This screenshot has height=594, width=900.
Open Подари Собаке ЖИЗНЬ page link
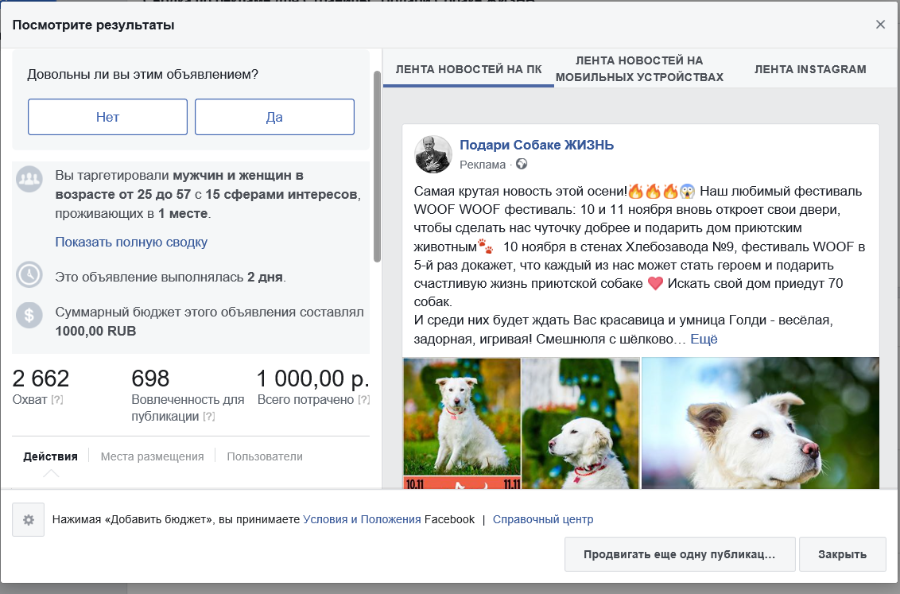click(537, 145)
